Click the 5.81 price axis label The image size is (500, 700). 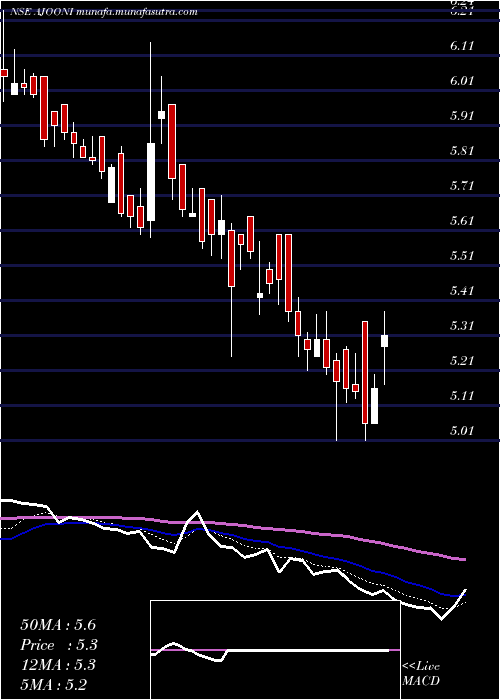pos(462,150)
